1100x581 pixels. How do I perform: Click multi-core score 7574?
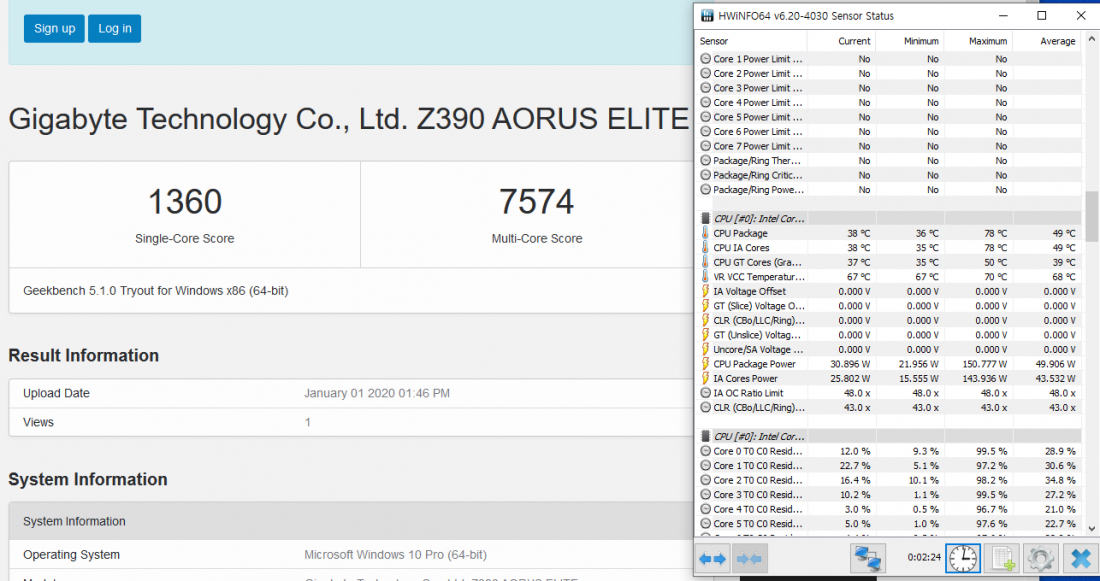pos(537,202)
